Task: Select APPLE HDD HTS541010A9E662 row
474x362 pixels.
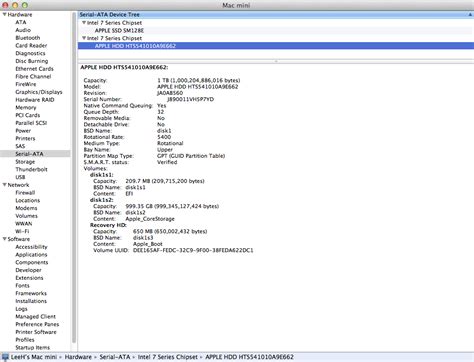Action: click(x=276, y=46)
